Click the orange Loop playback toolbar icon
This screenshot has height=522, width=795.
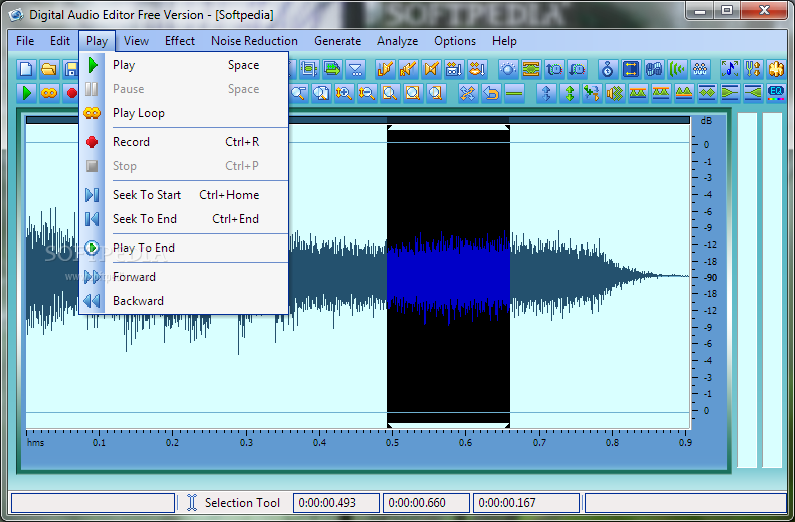point(49,93)
